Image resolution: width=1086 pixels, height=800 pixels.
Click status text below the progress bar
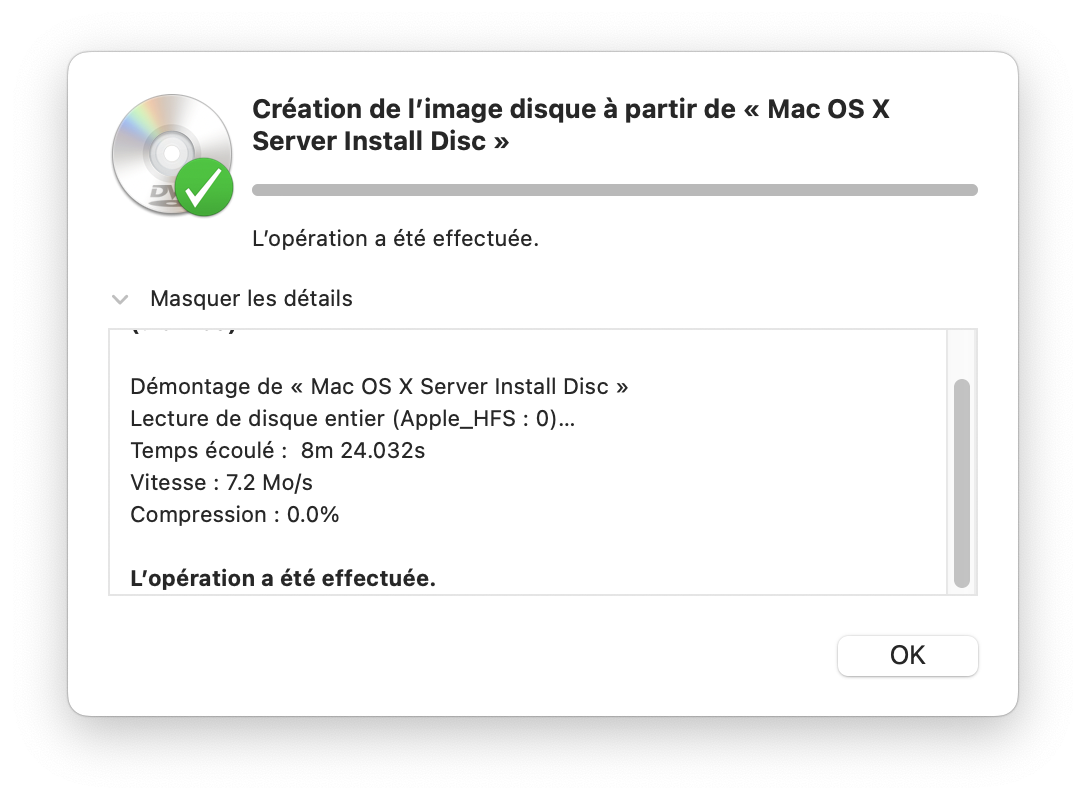coord(395,238)
